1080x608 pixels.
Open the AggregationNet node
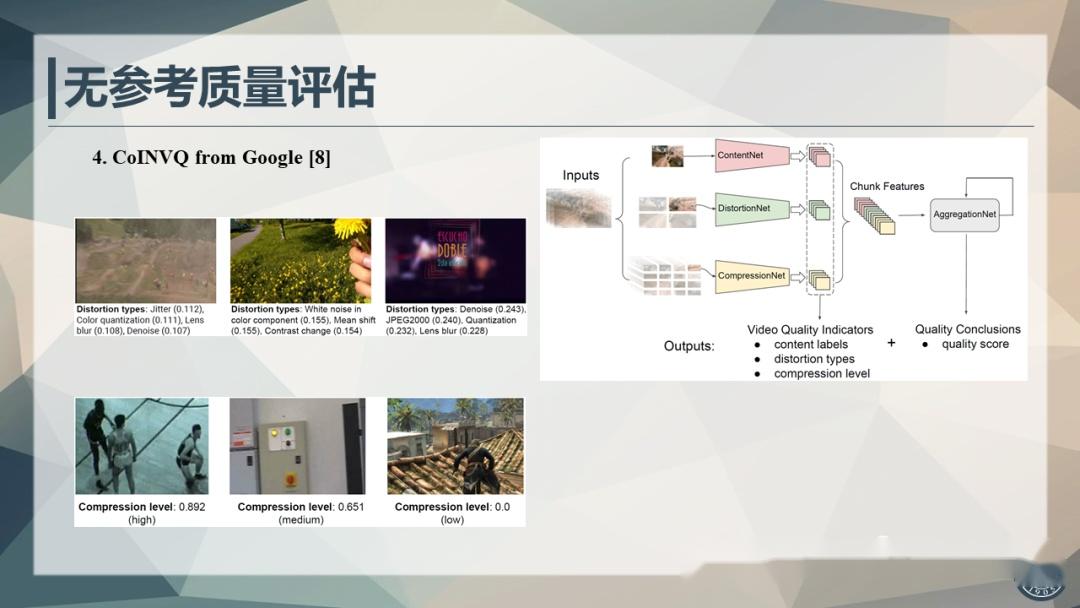point(964,214)
